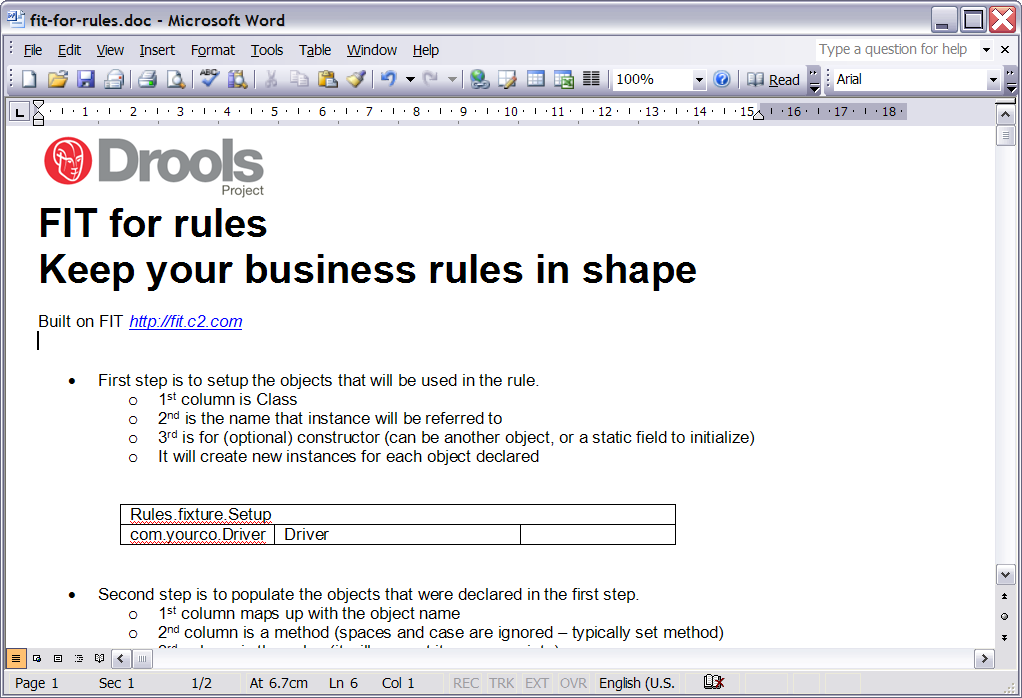Open the Edit menu

click(69, 50)
